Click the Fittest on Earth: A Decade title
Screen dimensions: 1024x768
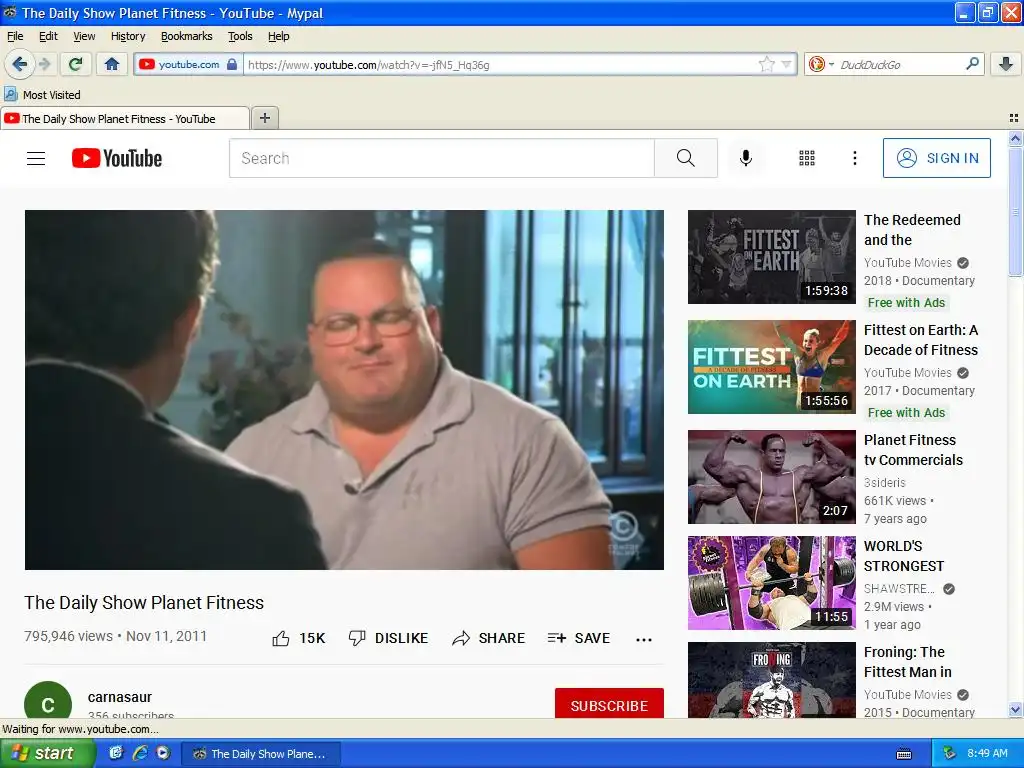pos(921,340)
